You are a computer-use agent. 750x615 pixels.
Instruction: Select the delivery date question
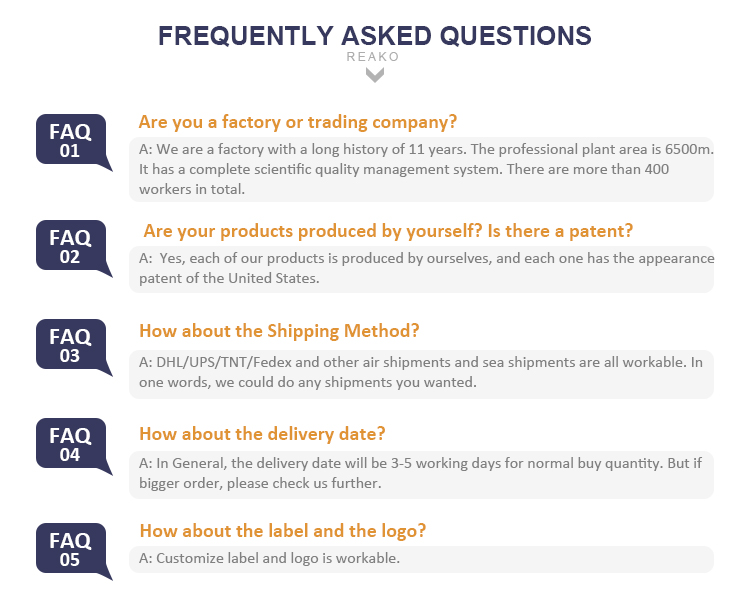point(262,434)
